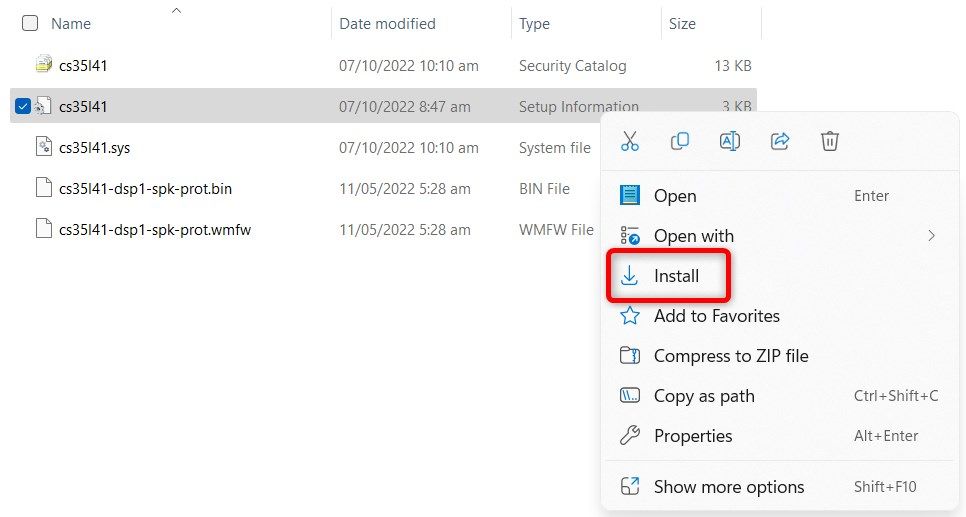
Task: Expand the Open with submenu
Action: coord(779,236)
